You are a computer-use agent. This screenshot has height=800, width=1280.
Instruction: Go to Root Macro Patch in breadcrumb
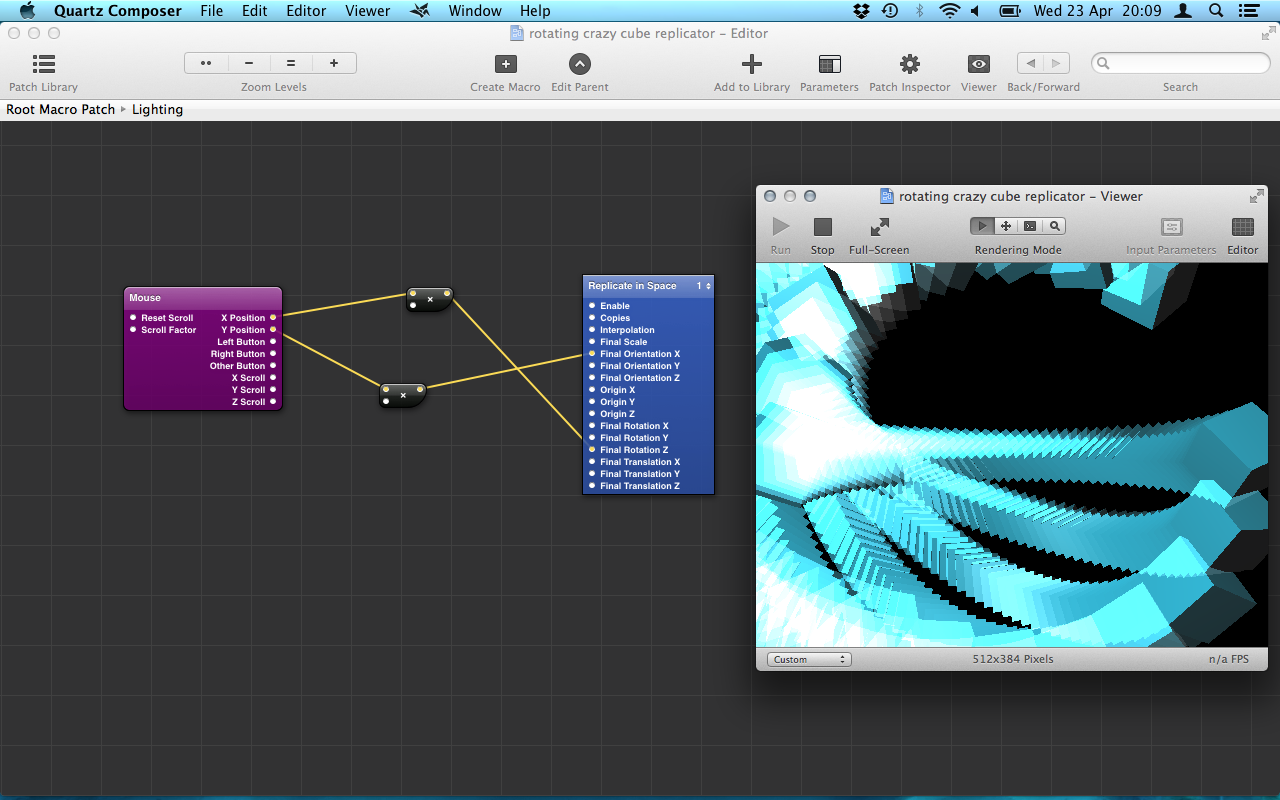pos(61,109)
